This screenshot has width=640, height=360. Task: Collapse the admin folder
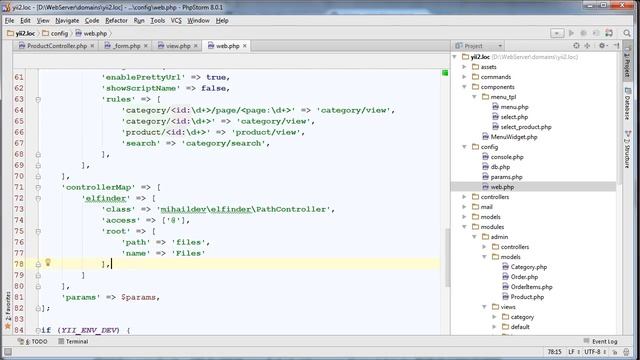[x=474, y=237]
